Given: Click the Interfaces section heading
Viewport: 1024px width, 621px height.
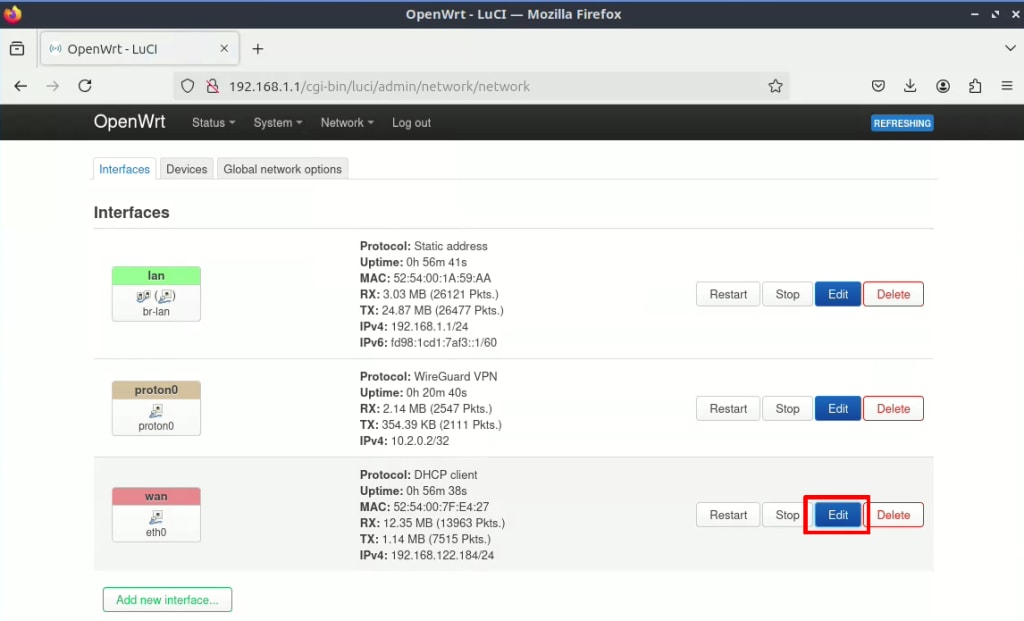Looking at the screenshot, I should [x=131, y=212].
